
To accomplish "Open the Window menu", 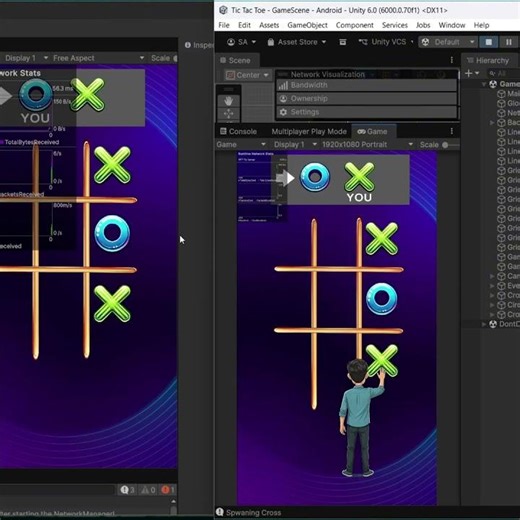I will click(x=452, y=25).
